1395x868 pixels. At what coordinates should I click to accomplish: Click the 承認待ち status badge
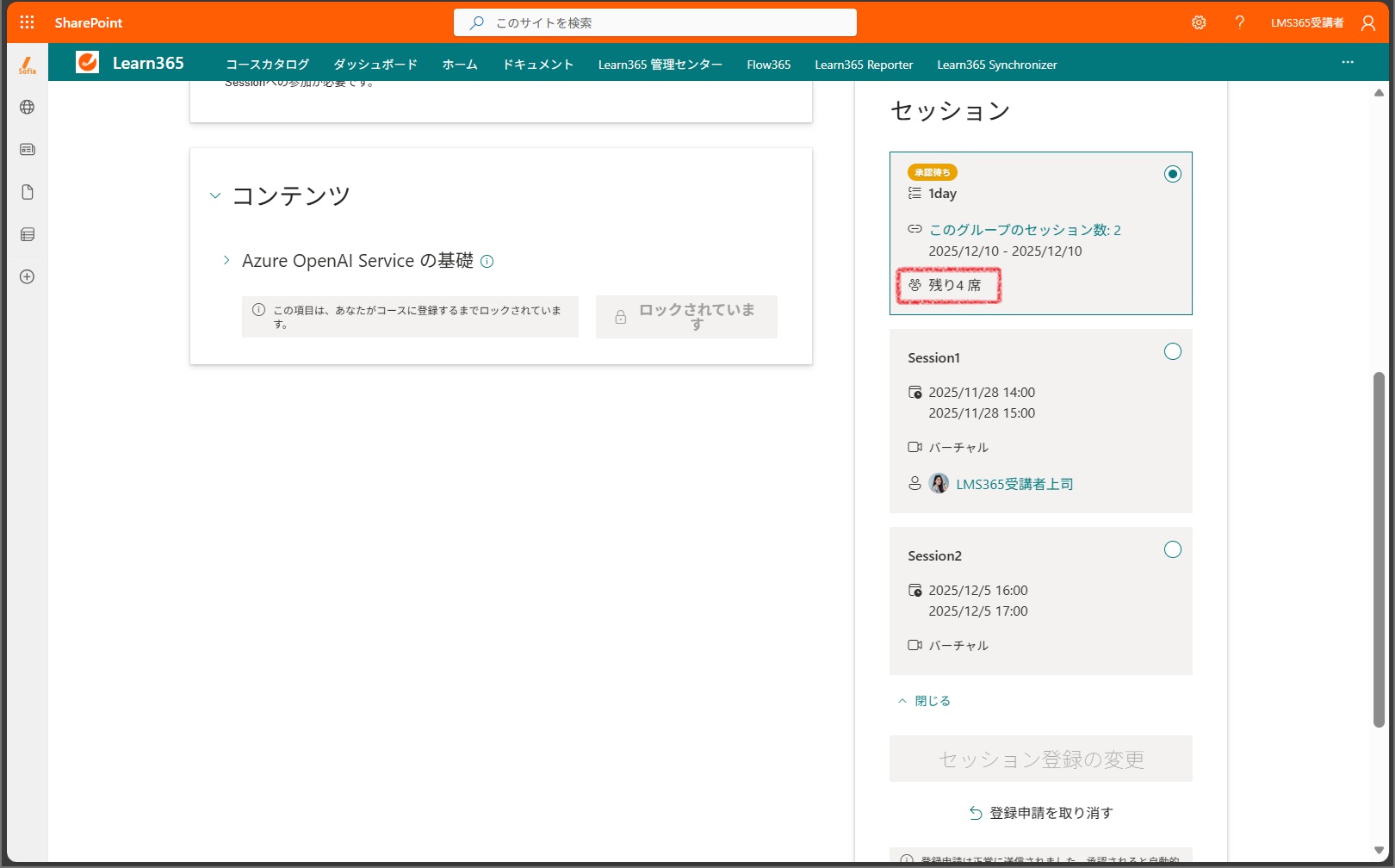coord(932,172)
